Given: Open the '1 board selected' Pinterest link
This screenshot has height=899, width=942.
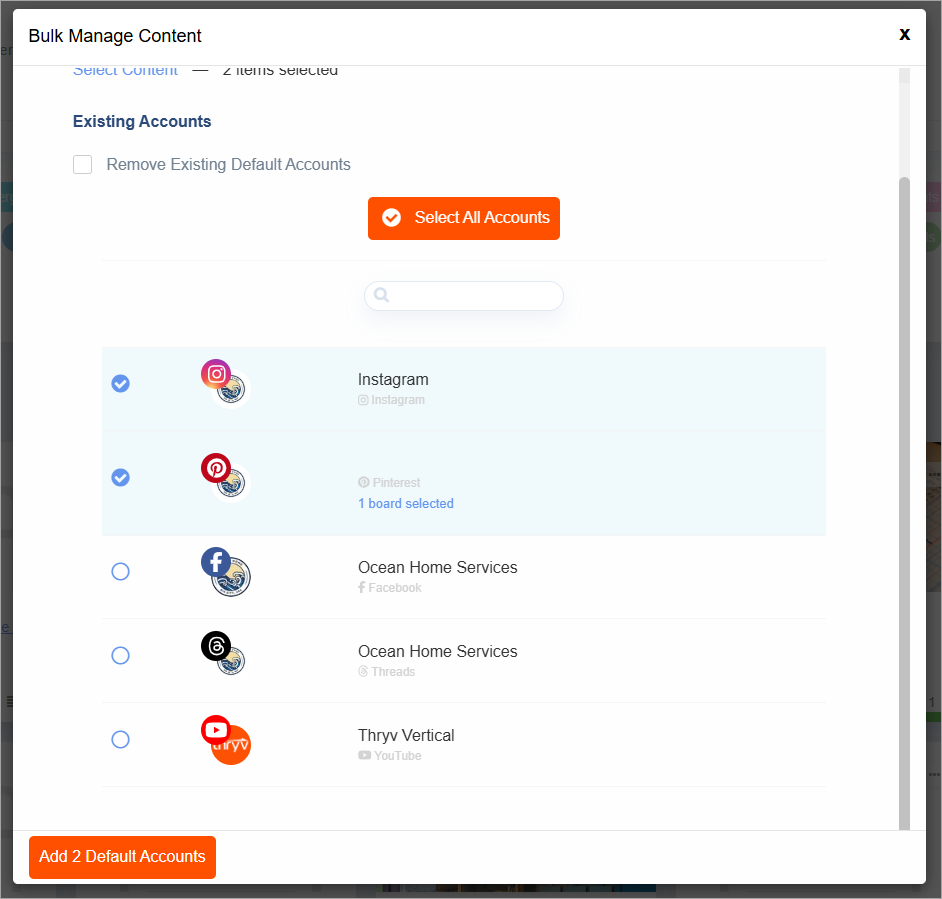Looking at the screenshot, I should coord(405,504).
